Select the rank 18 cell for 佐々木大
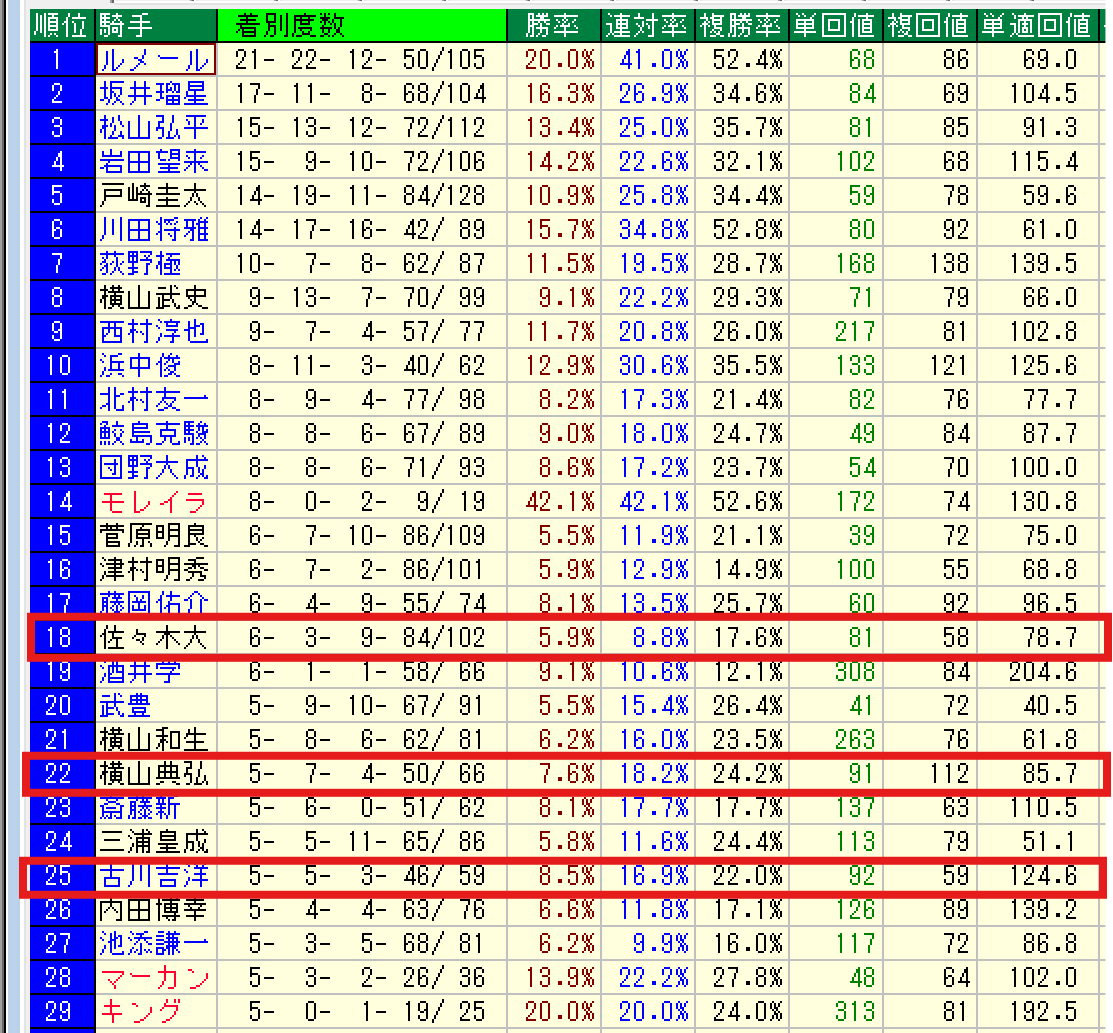This screenshot has width=1113, height=1033. point(59,638)
